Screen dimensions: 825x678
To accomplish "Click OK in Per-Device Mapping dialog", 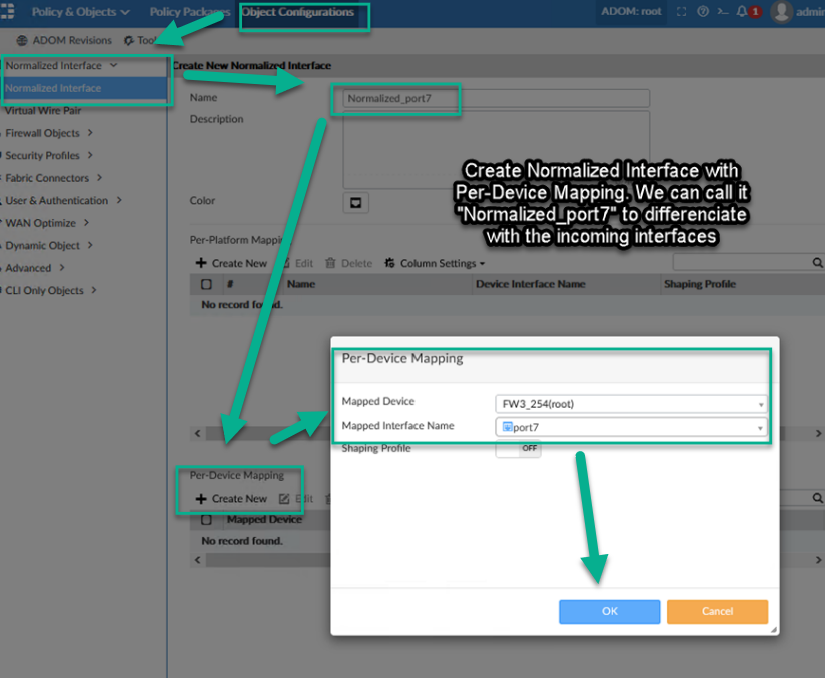I will pos(609,611).
